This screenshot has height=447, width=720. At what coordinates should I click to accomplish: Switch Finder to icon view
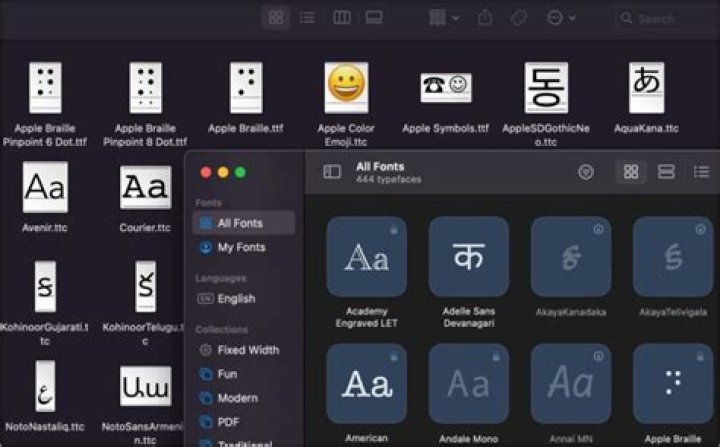coord(276,18)
